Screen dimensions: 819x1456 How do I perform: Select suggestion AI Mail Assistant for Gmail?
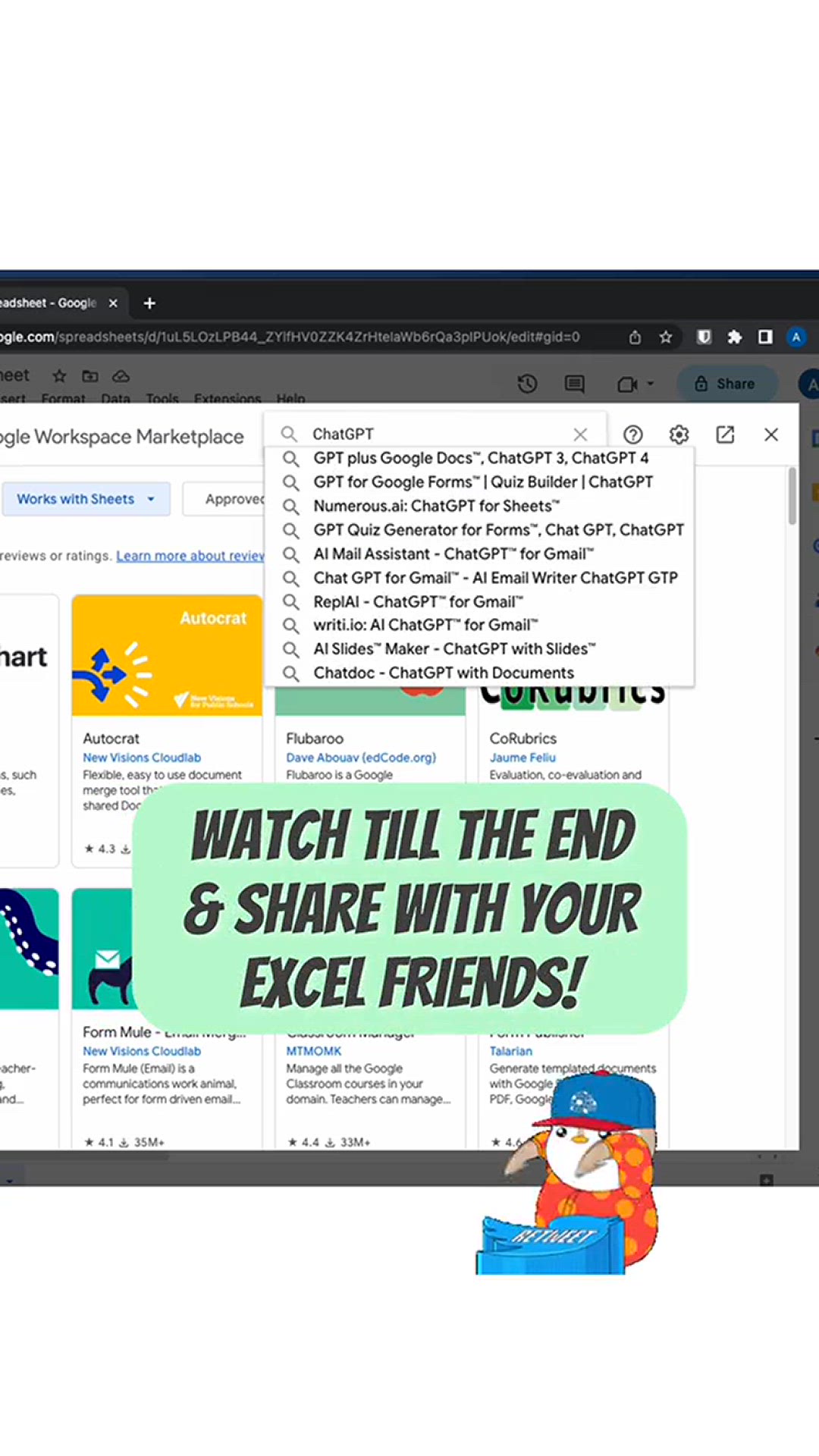click(479, 554)
